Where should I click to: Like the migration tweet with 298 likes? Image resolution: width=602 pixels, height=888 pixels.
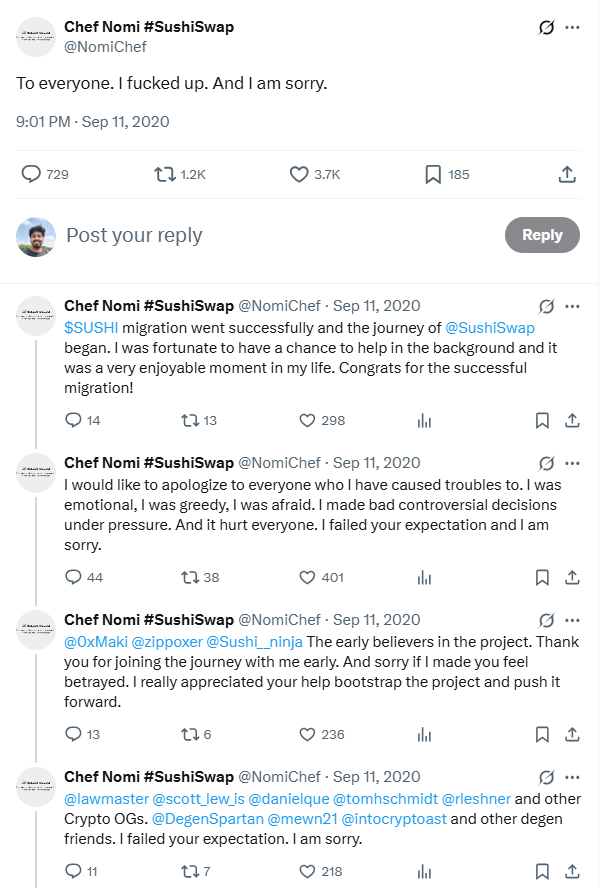(x=307, y=421)
